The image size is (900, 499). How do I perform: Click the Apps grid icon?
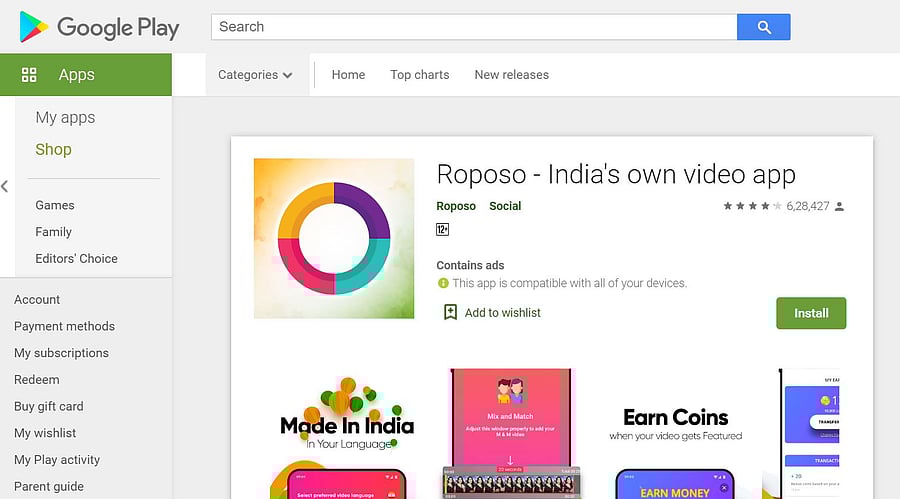click(29, 75)
